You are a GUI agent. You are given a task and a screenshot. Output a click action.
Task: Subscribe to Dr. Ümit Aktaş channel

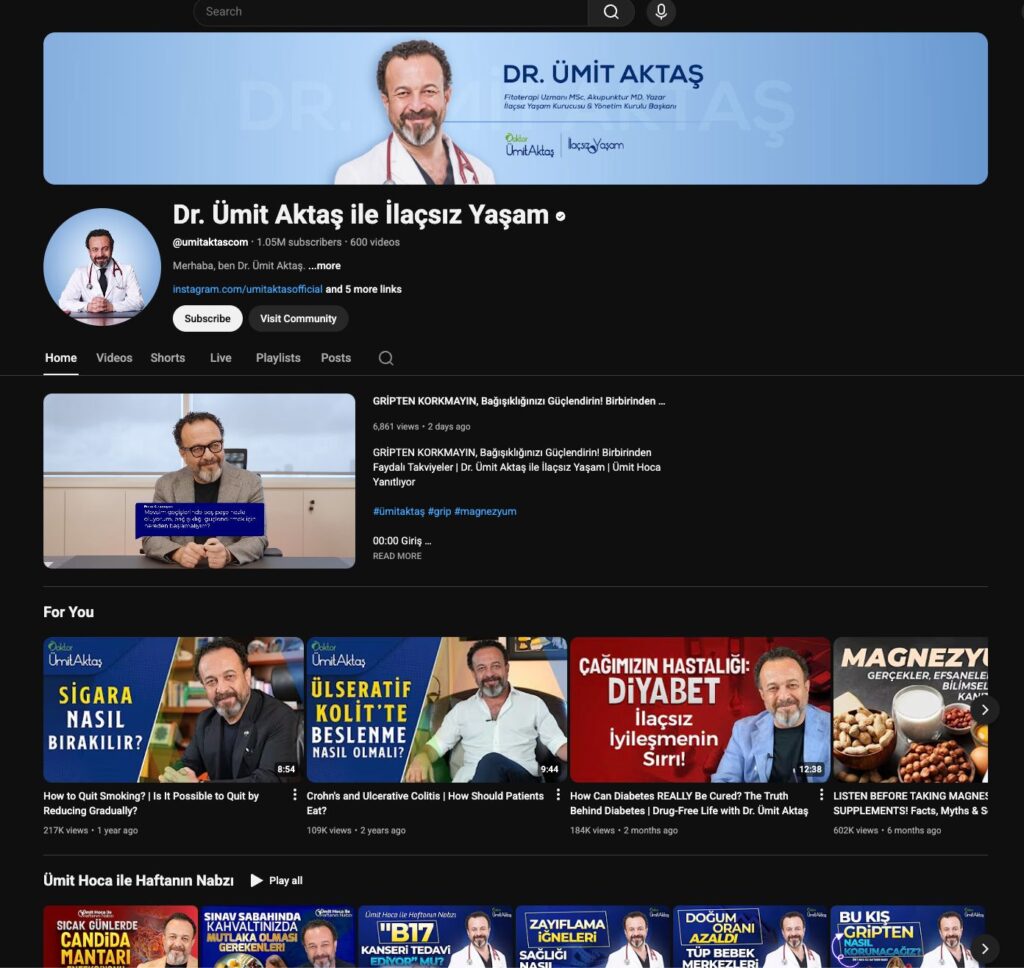point(207,318)
